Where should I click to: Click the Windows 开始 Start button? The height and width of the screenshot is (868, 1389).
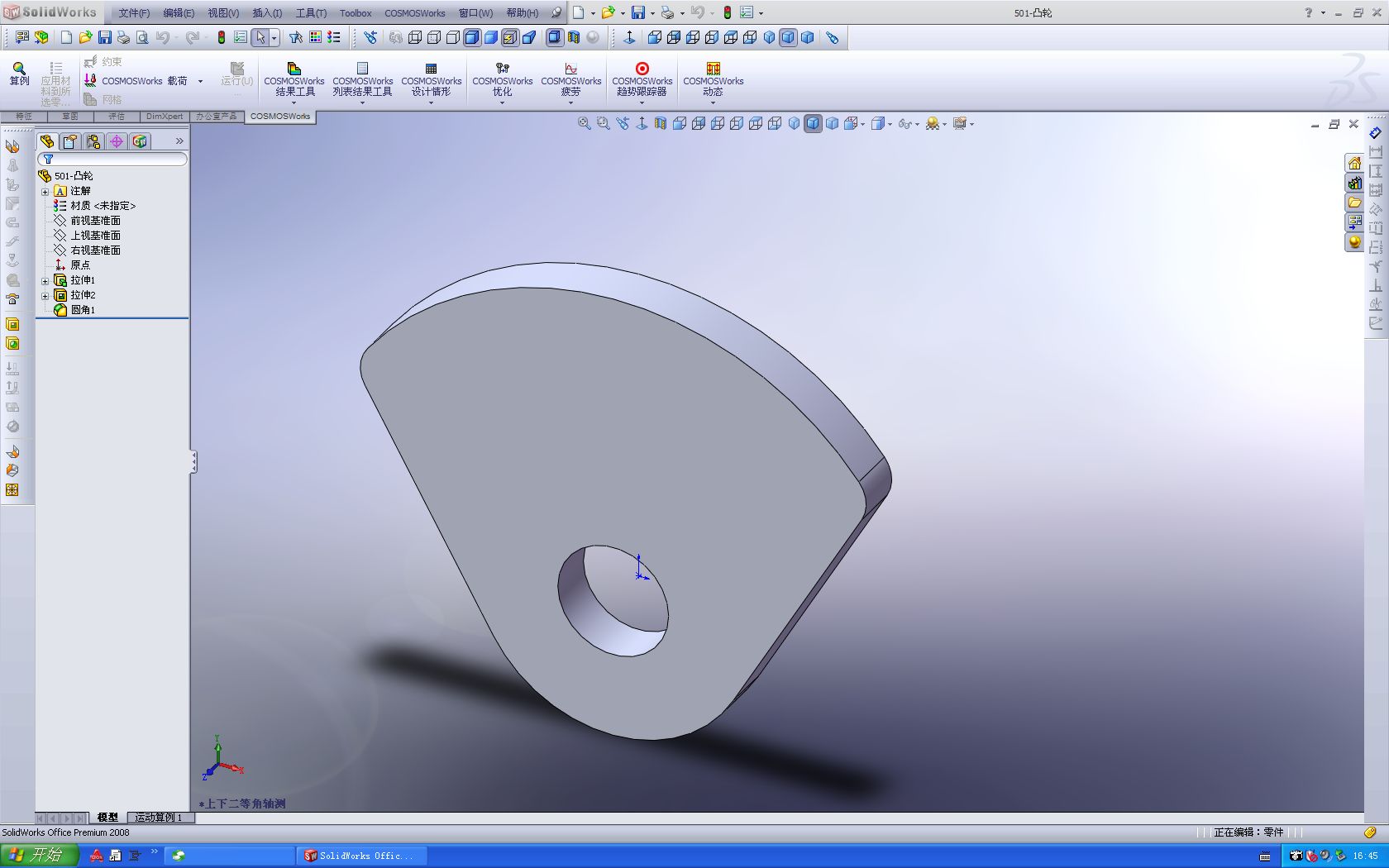[x=40, y=856]
